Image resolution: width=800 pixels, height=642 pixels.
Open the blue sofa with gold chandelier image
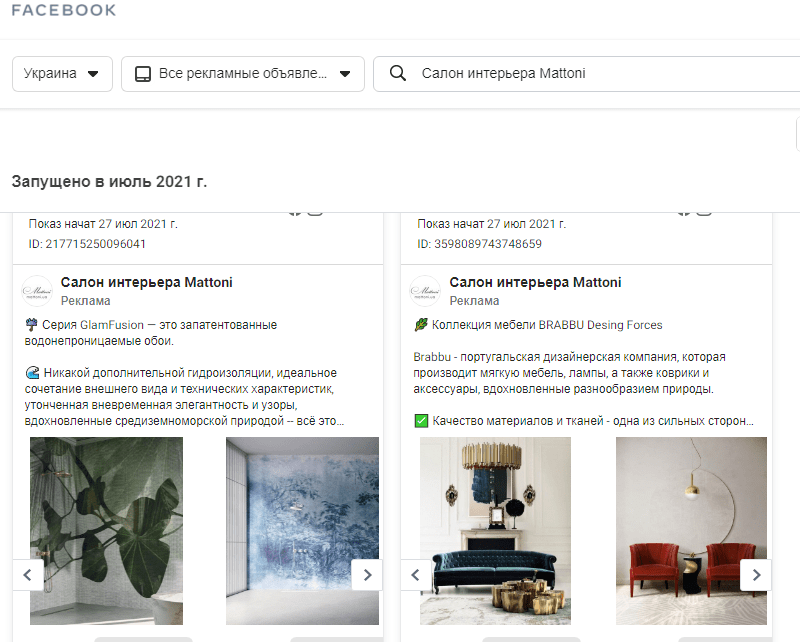495,531
